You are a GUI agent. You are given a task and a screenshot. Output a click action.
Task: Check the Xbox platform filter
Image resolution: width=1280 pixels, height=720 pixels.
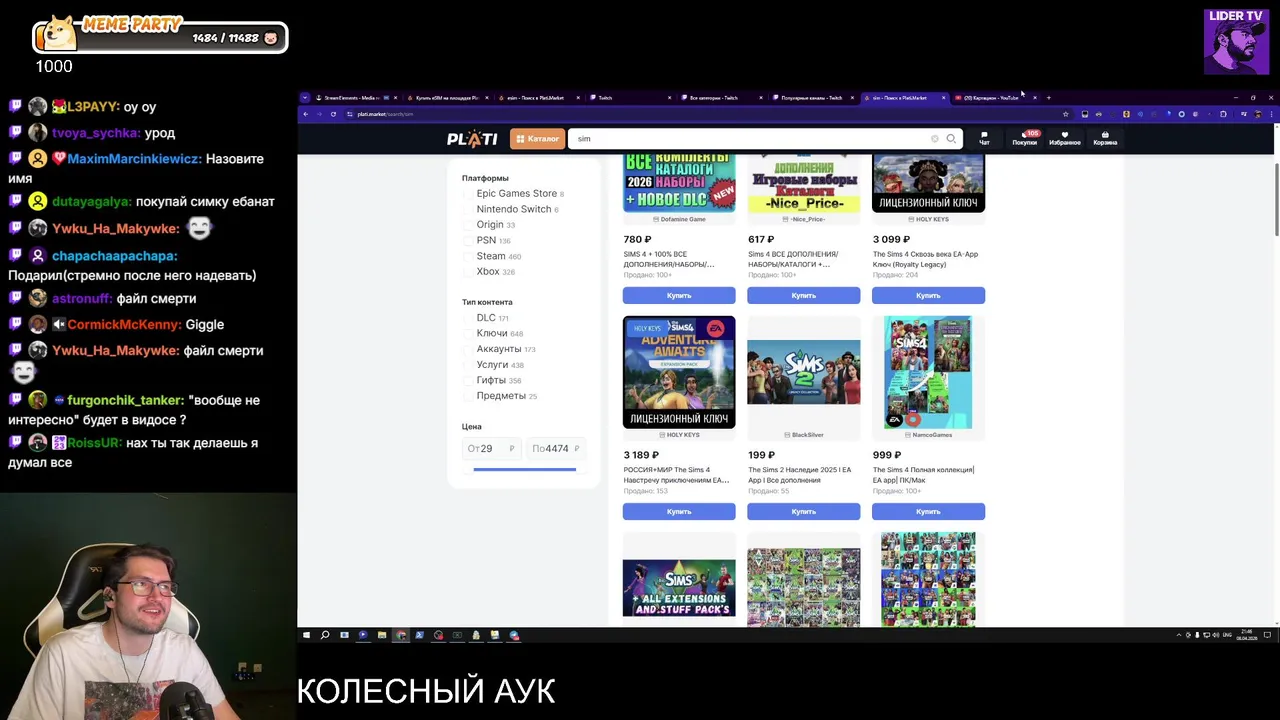[x=469, y=272]
